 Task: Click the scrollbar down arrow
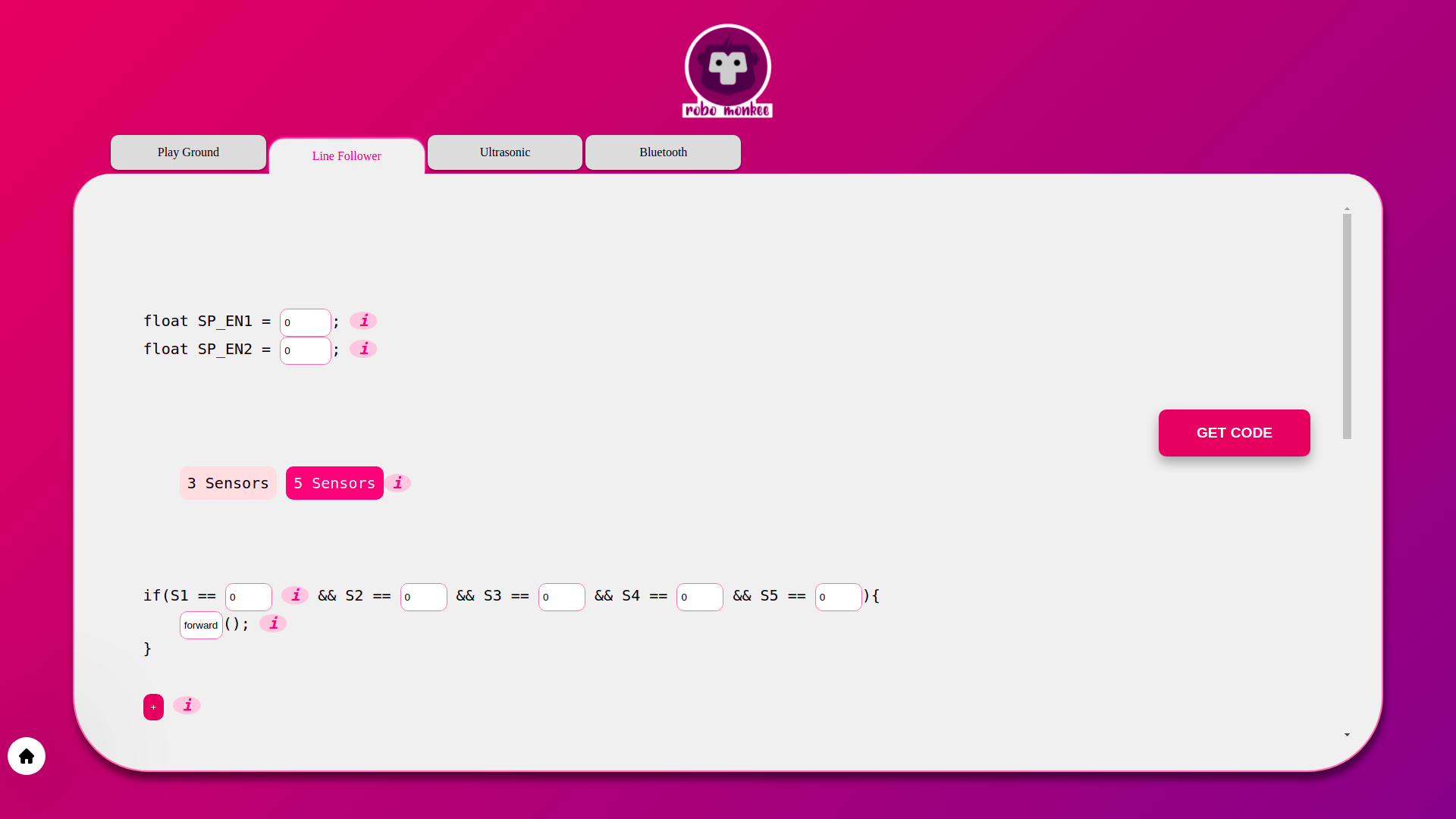pos(1347,734)
